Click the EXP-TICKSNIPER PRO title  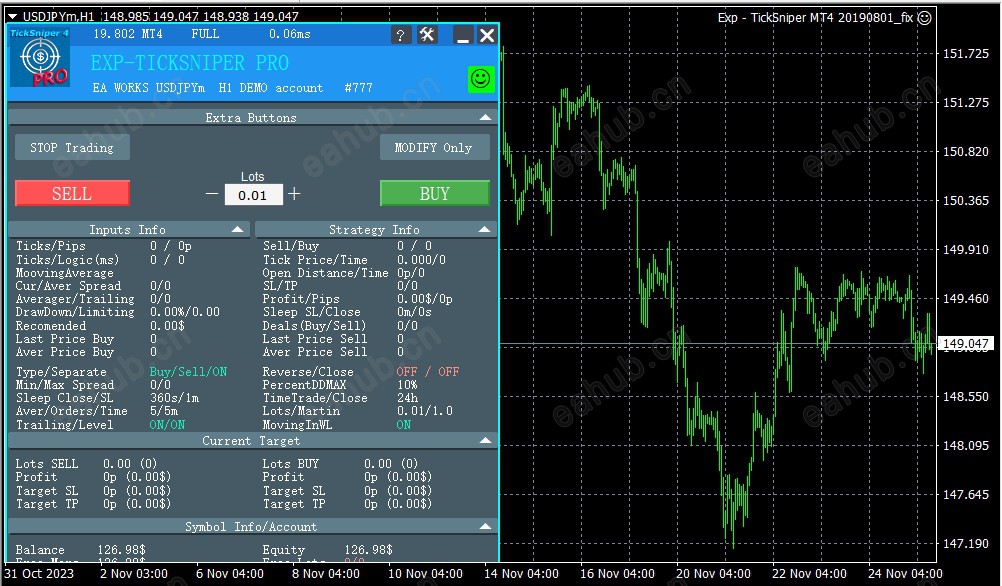(x=189, y=63)
